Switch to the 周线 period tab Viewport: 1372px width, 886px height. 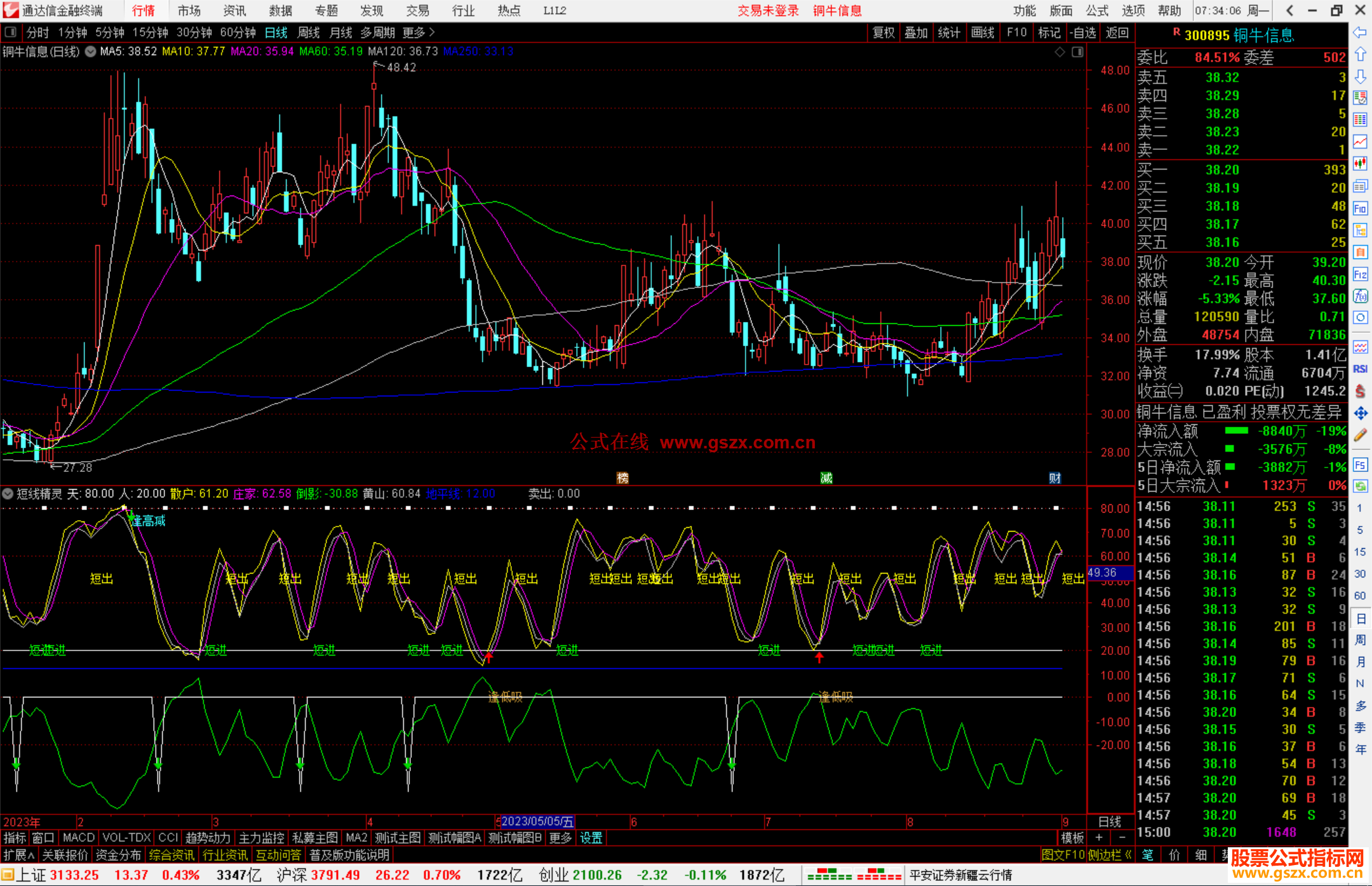point(308,32)
